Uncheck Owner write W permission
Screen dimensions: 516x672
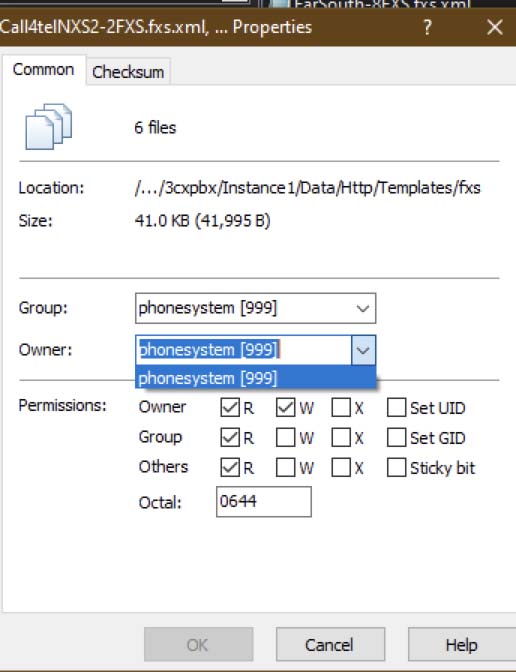click(x=285, y=407)
